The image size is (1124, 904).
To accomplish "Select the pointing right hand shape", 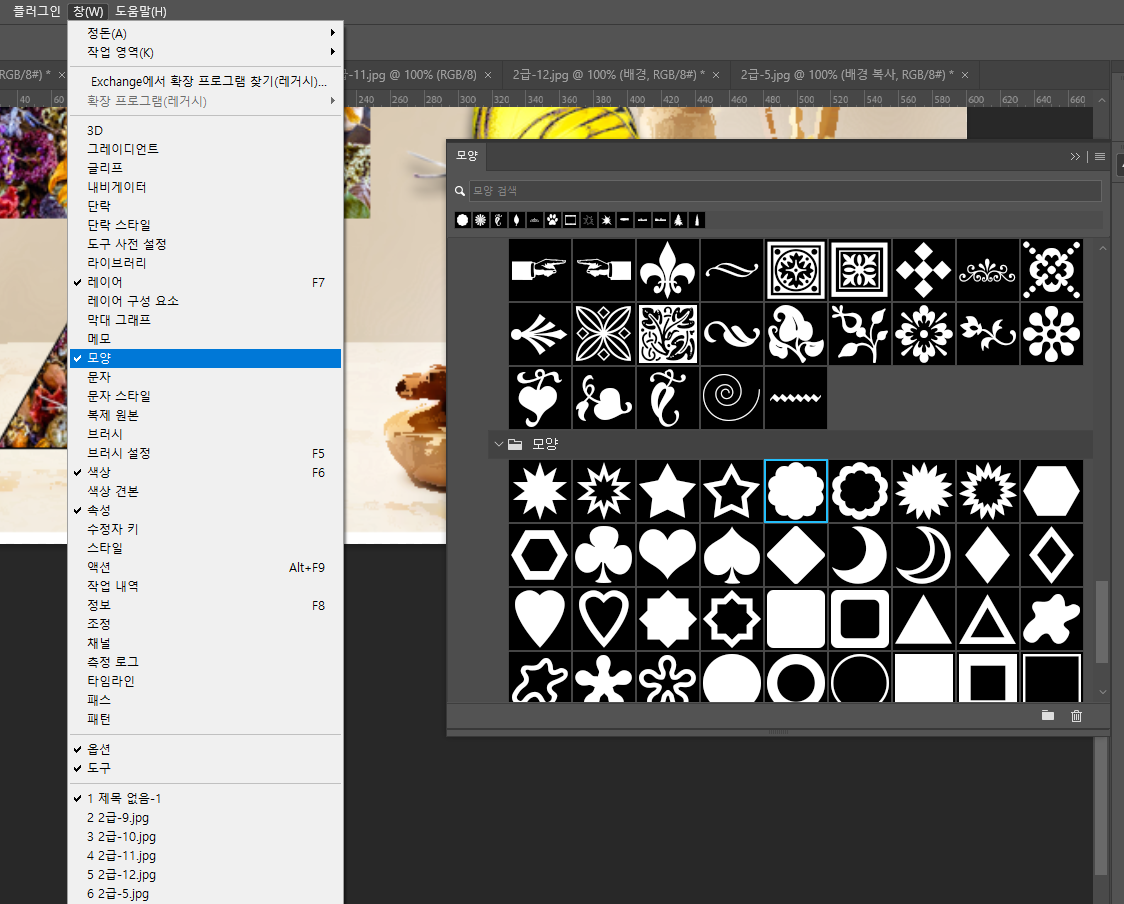I will (x=540, y=270).
